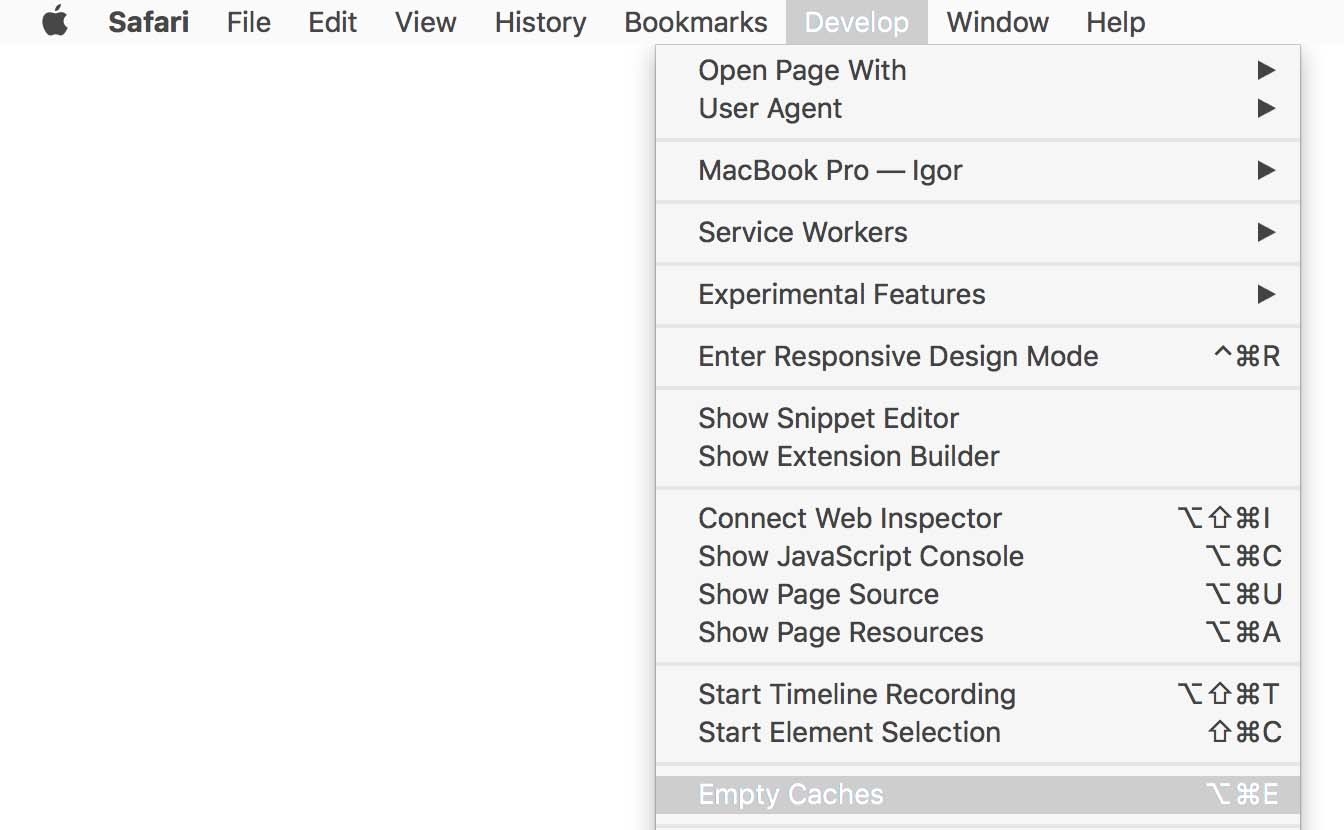Expand the MacBook Pro — Igor submenu
Image resolution: width=1344 pixels, height=830 pixels.
830,170
